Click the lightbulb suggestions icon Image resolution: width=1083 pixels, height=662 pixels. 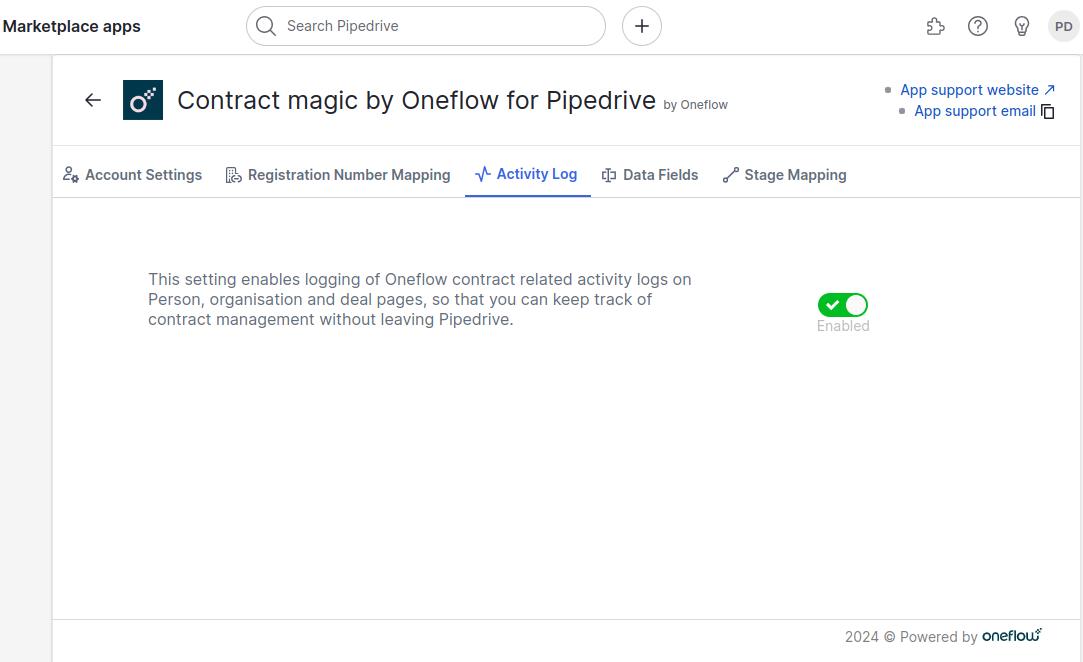(1021, 26)
